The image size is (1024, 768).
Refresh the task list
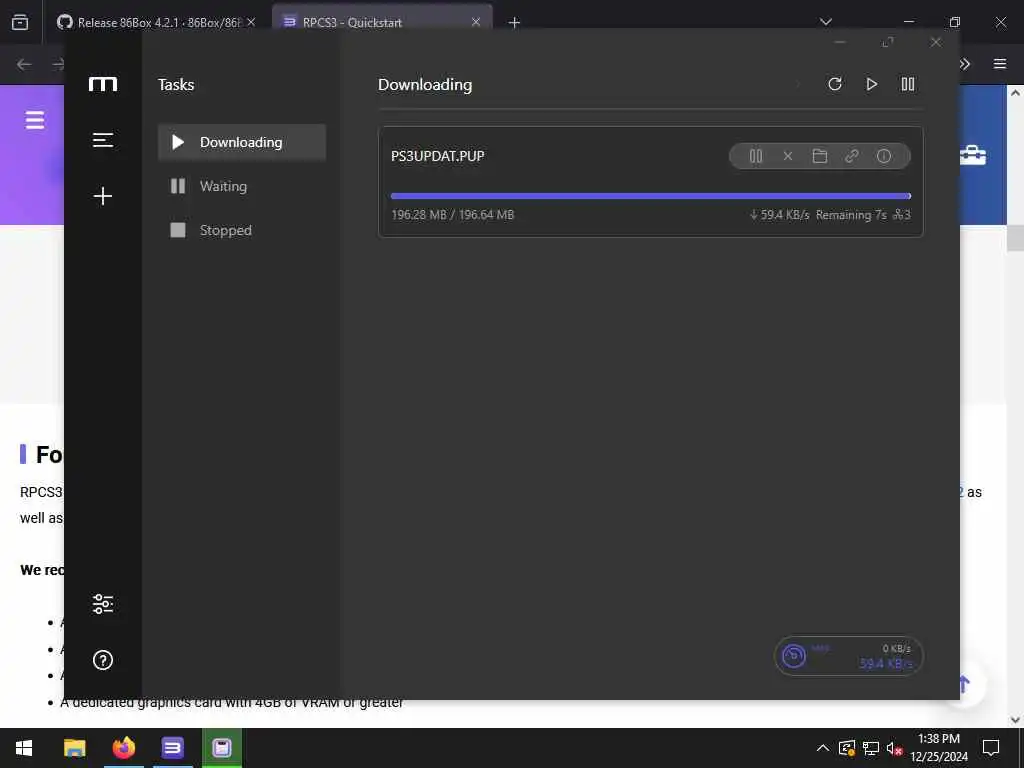835,84
